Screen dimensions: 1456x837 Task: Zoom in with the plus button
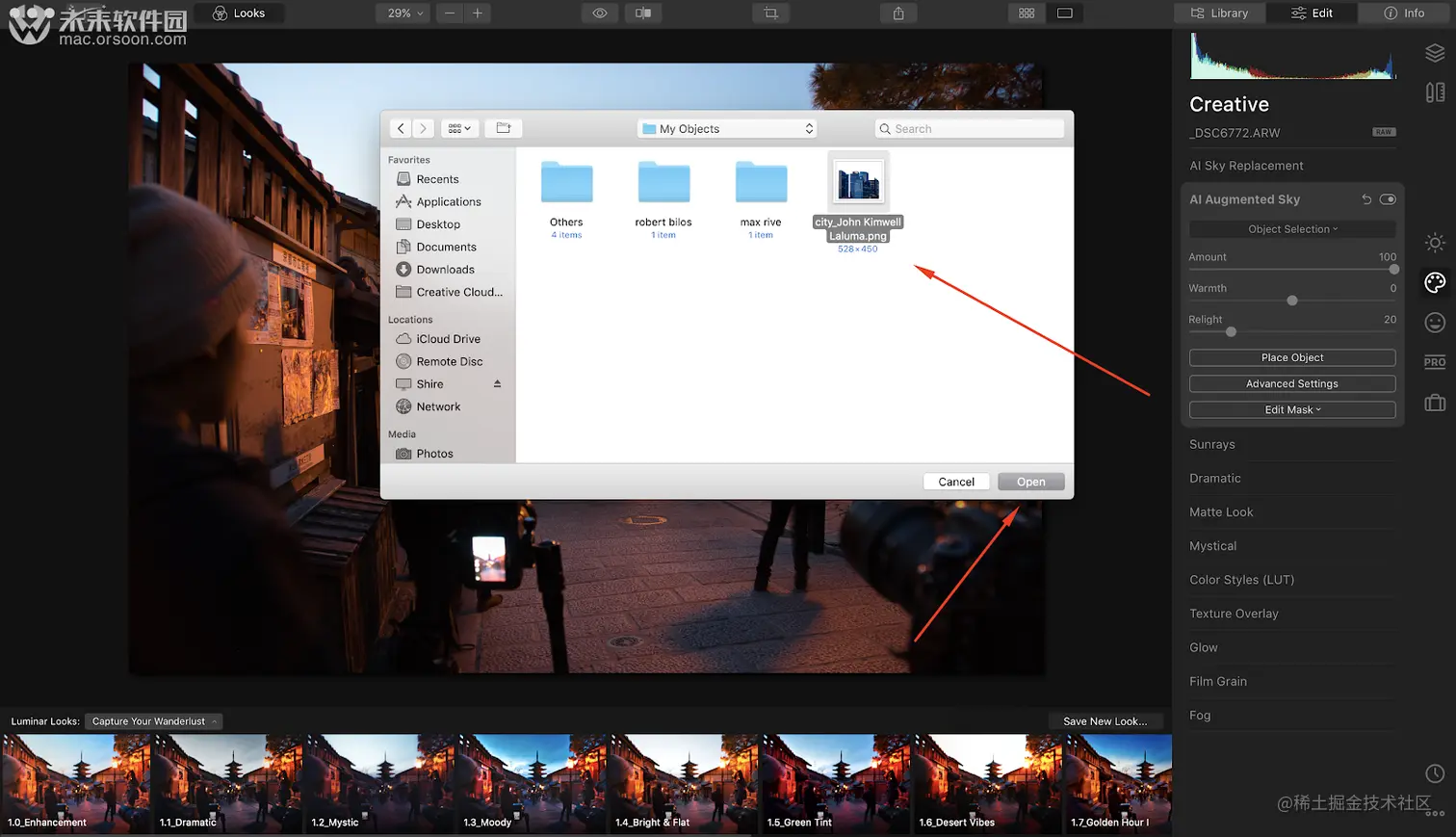click(477, 13)
